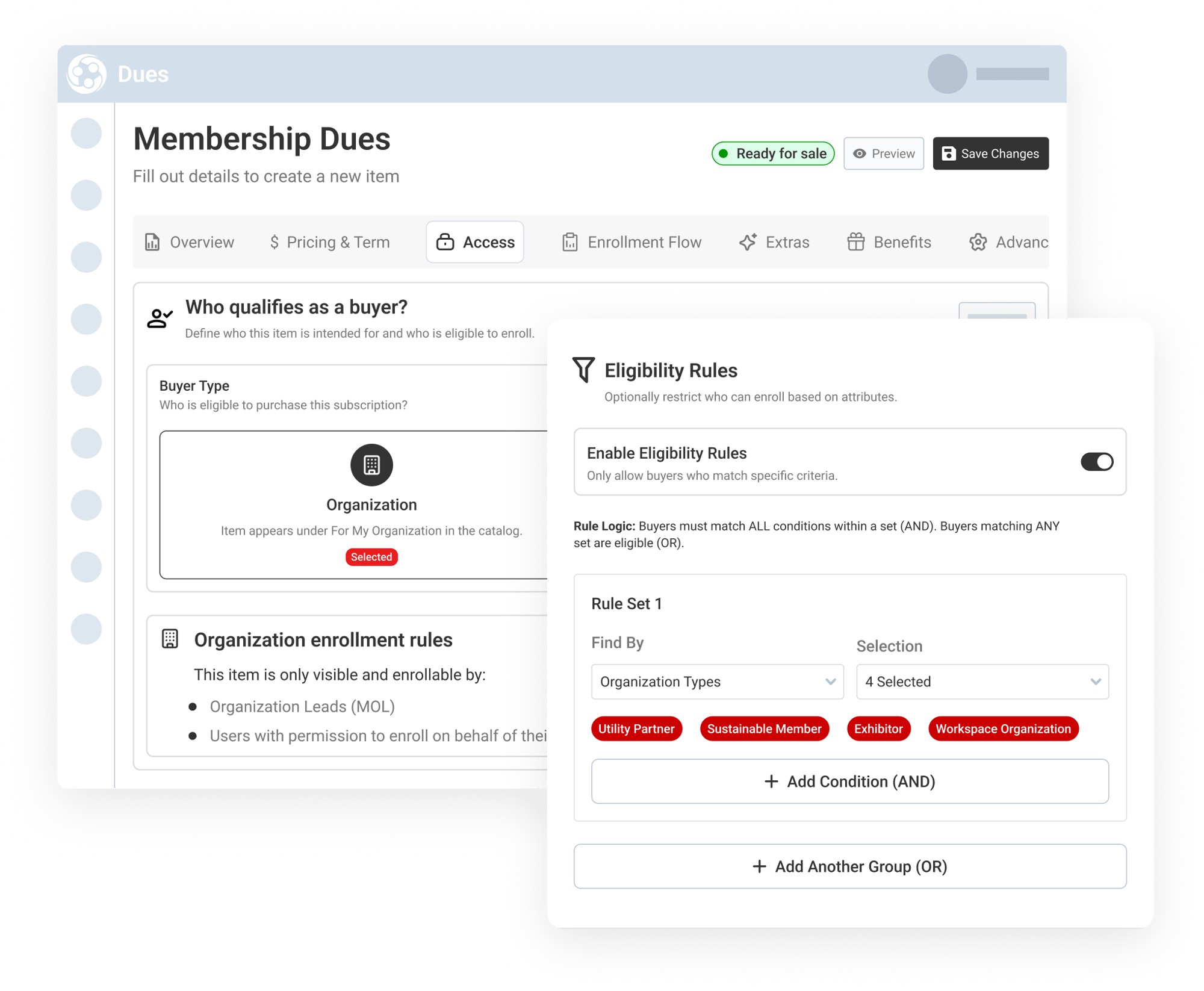This screenshot has width=1204, height=991.
Task: Open the Advanced tab
Action: pyautogui.click(x=1008, y=242)
